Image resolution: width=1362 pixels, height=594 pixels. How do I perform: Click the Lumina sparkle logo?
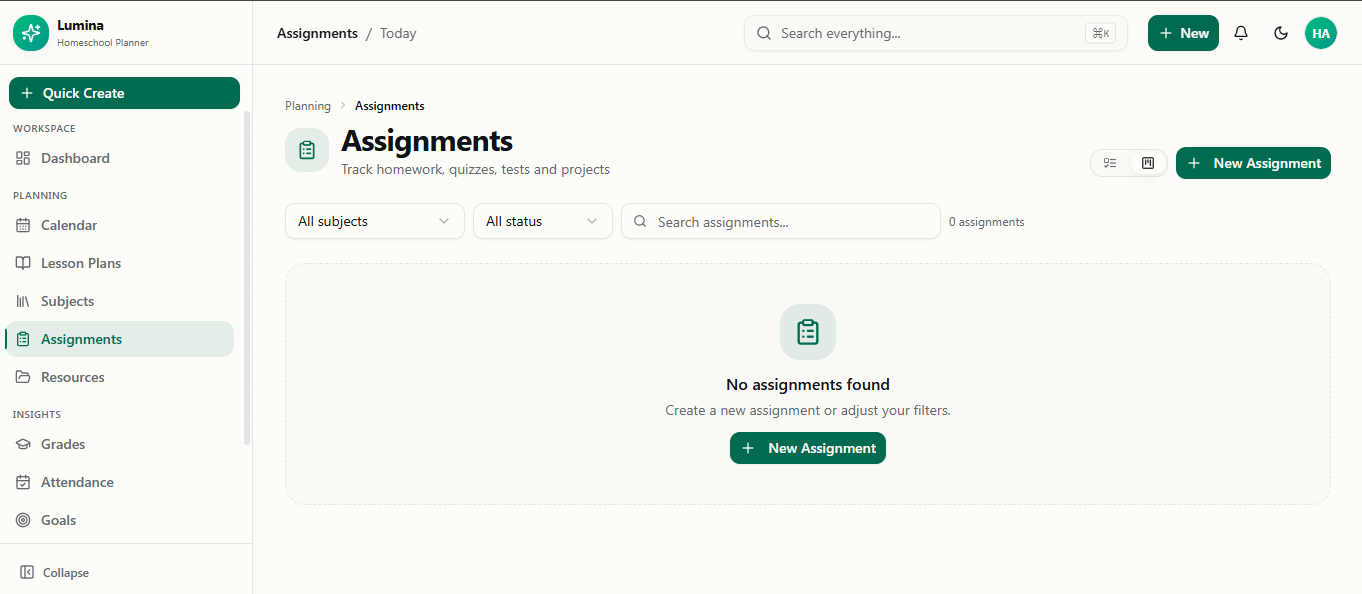(31, 33)
